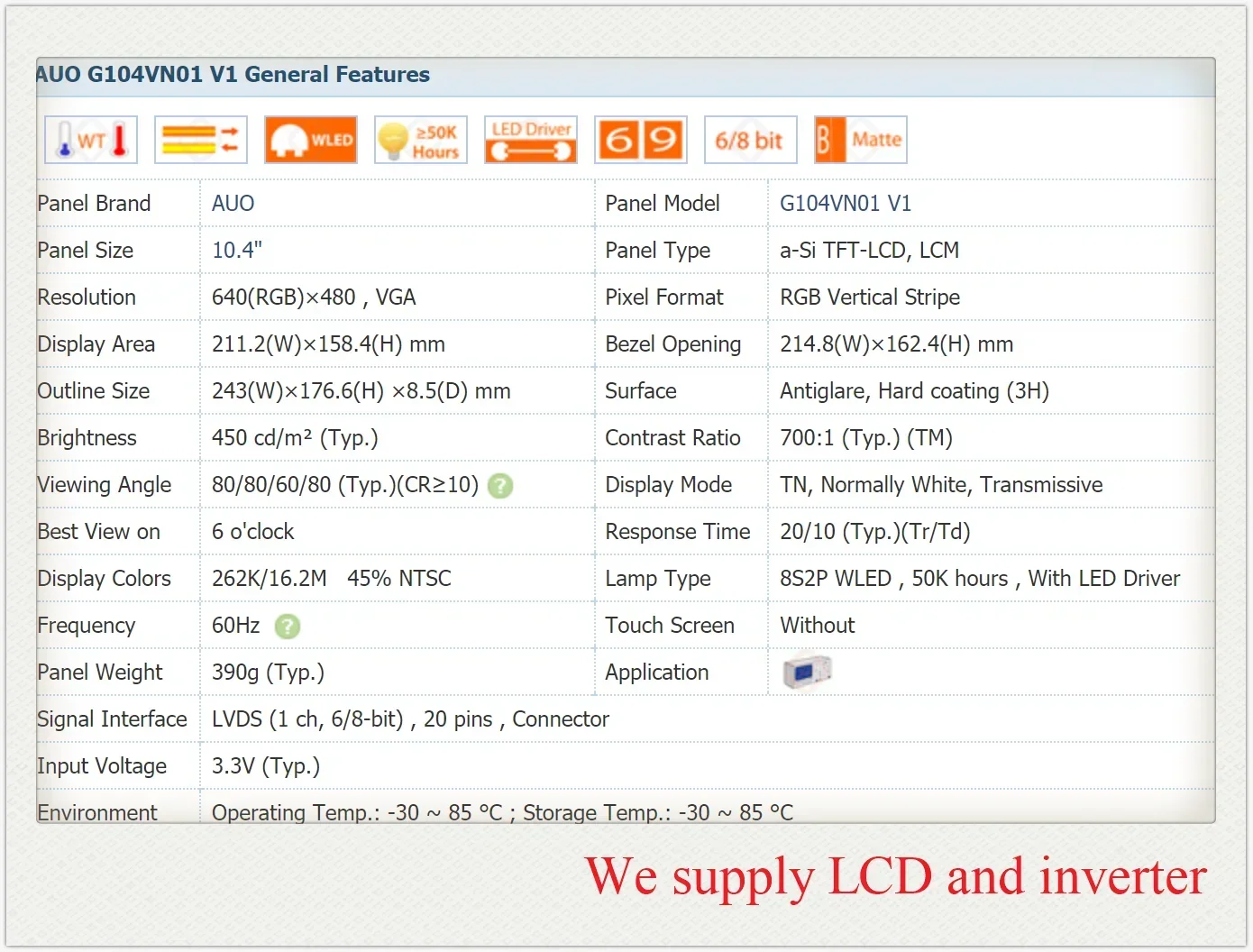1253x952 pixels.
Task: Open the AUO panel brand link
Action: click(x=233, y=204)
